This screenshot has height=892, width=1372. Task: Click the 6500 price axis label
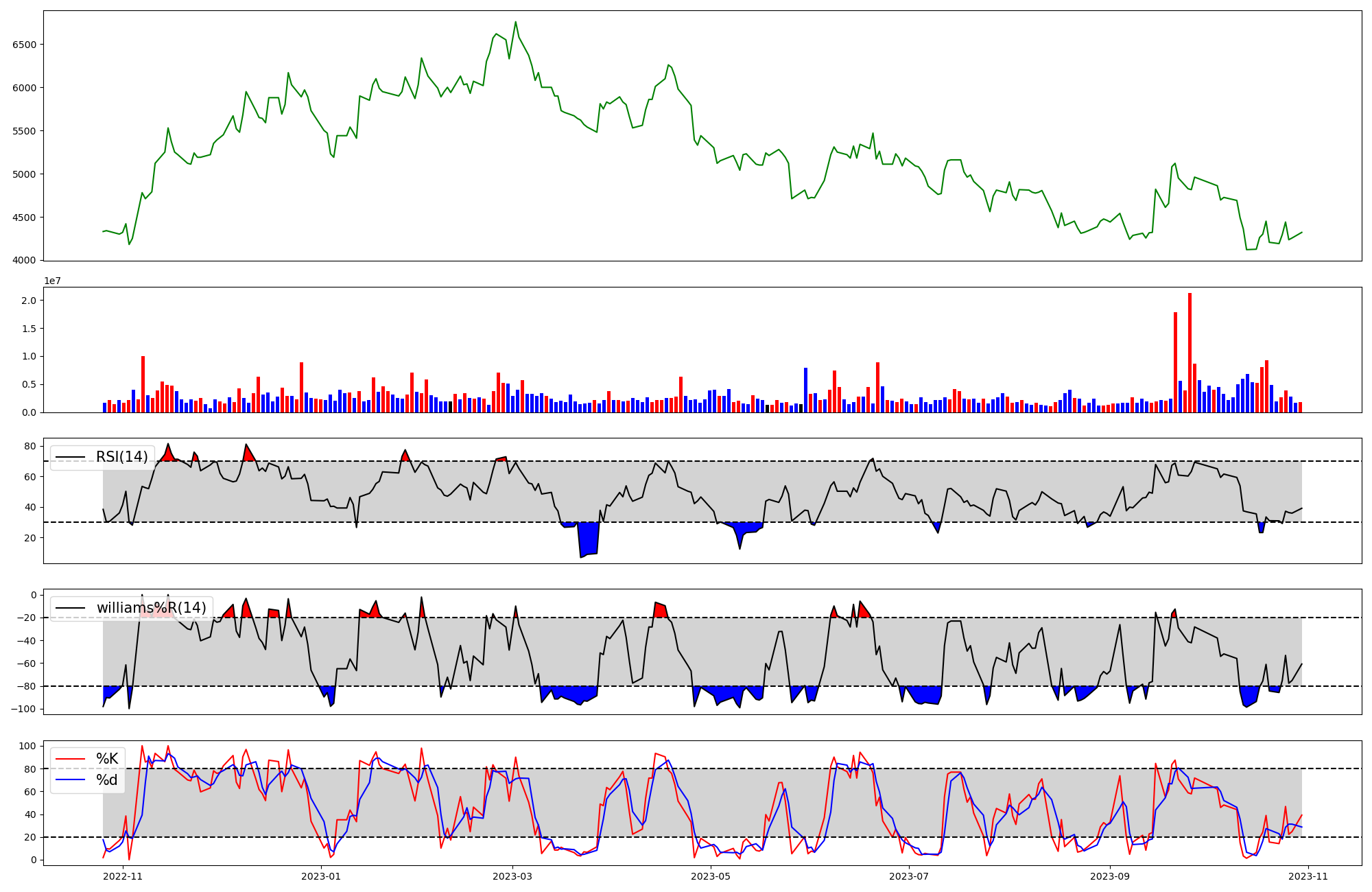(x=25, y=45)
